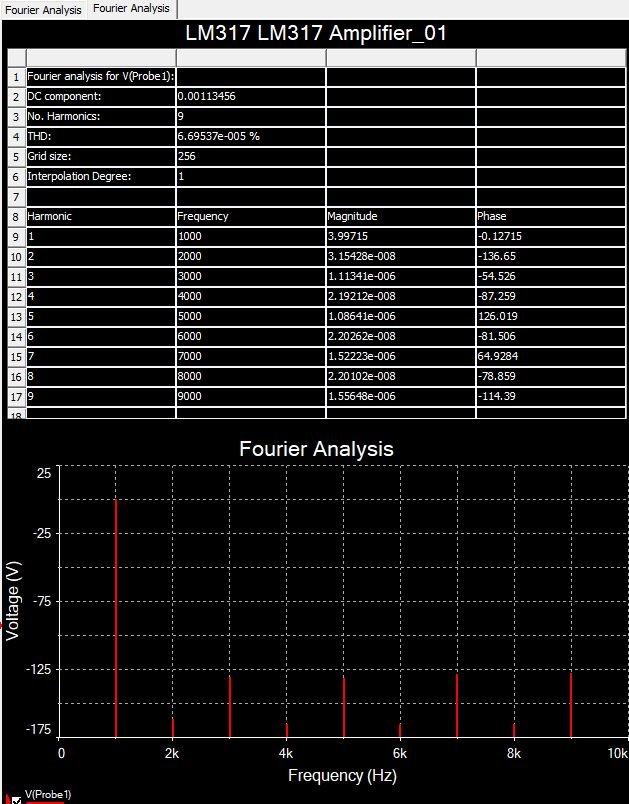Select magnitude cell 2.20262e-008

pyautogui.click(x=400, y=336)
